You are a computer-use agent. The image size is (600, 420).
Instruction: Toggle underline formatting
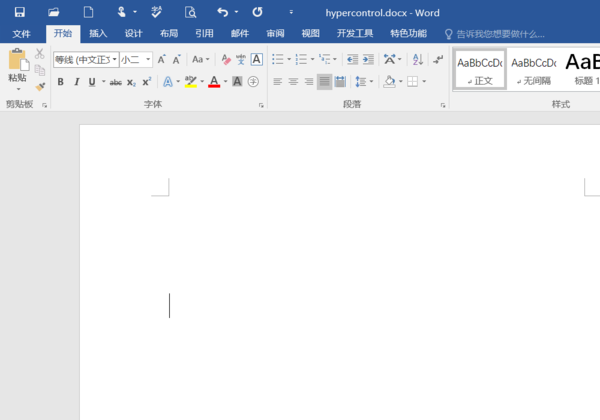92,81
